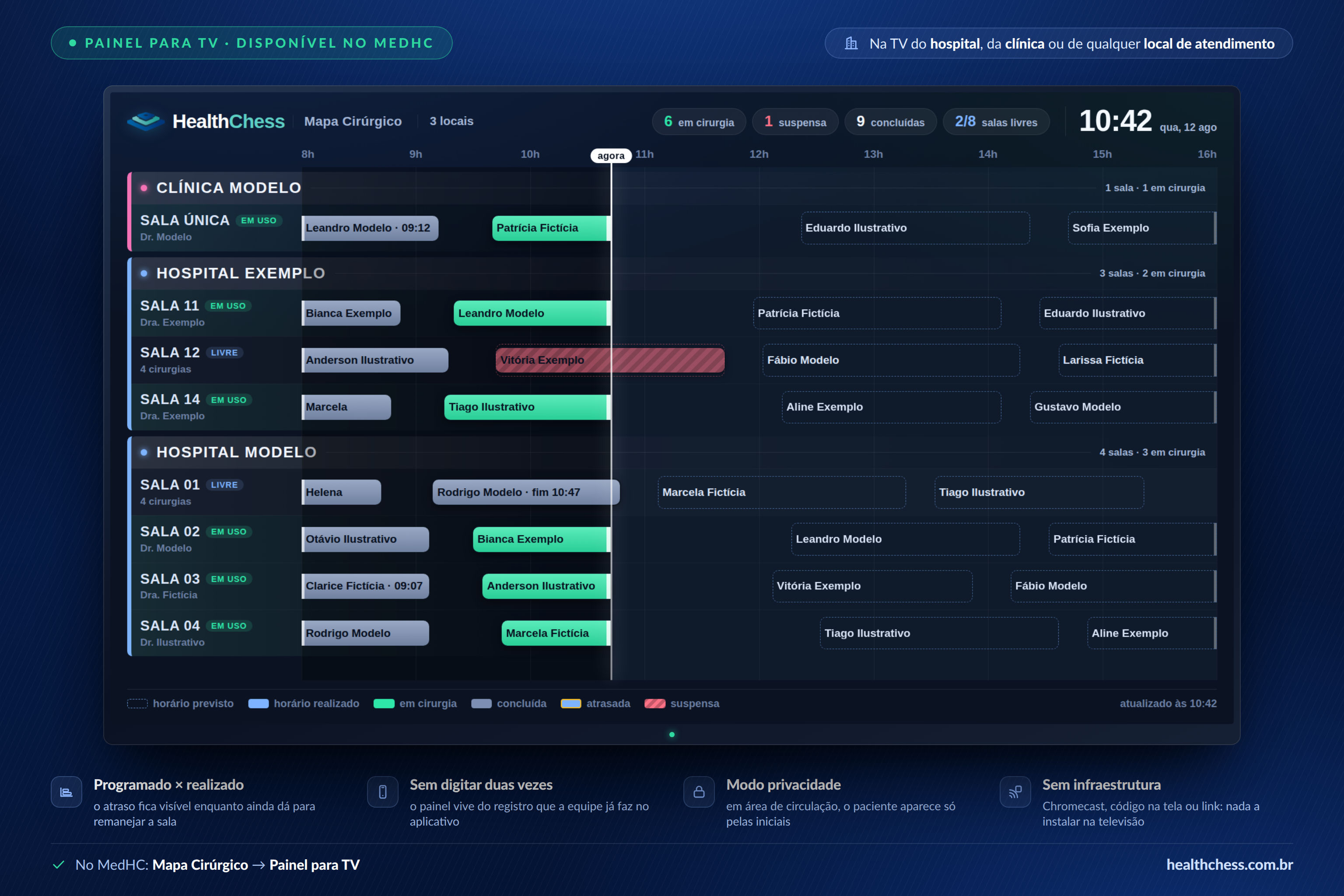Click the SALA 02 room label

[170, 532]
